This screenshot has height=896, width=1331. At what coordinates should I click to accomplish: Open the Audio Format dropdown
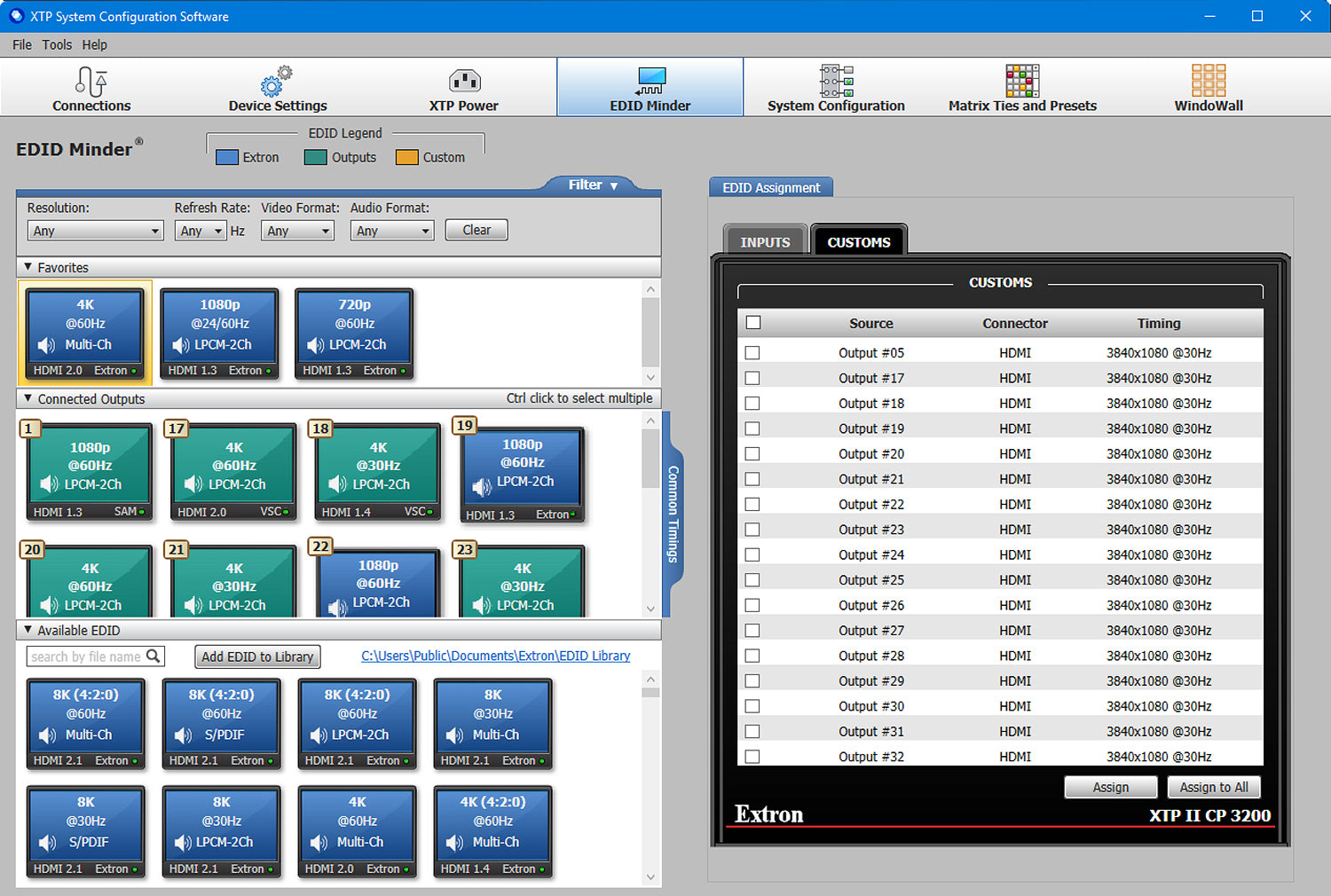click(x=391, y=231)
